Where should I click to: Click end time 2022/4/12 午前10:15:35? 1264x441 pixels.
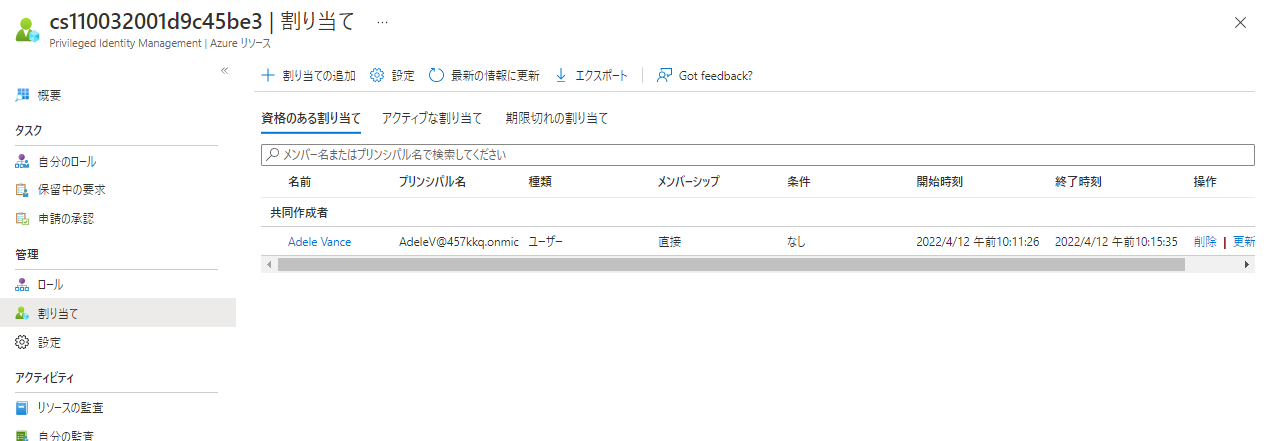(x=1116, y=241)
